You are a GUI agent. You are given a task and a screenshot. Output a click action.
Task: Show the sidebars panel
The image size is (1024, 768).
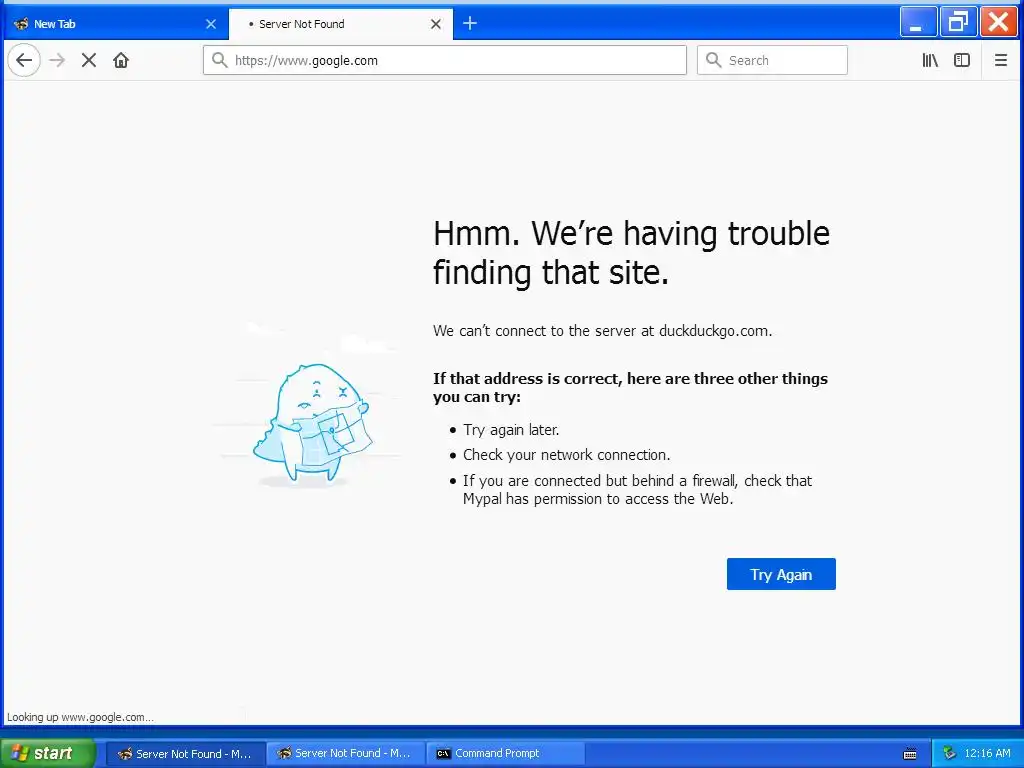point(962,60)
